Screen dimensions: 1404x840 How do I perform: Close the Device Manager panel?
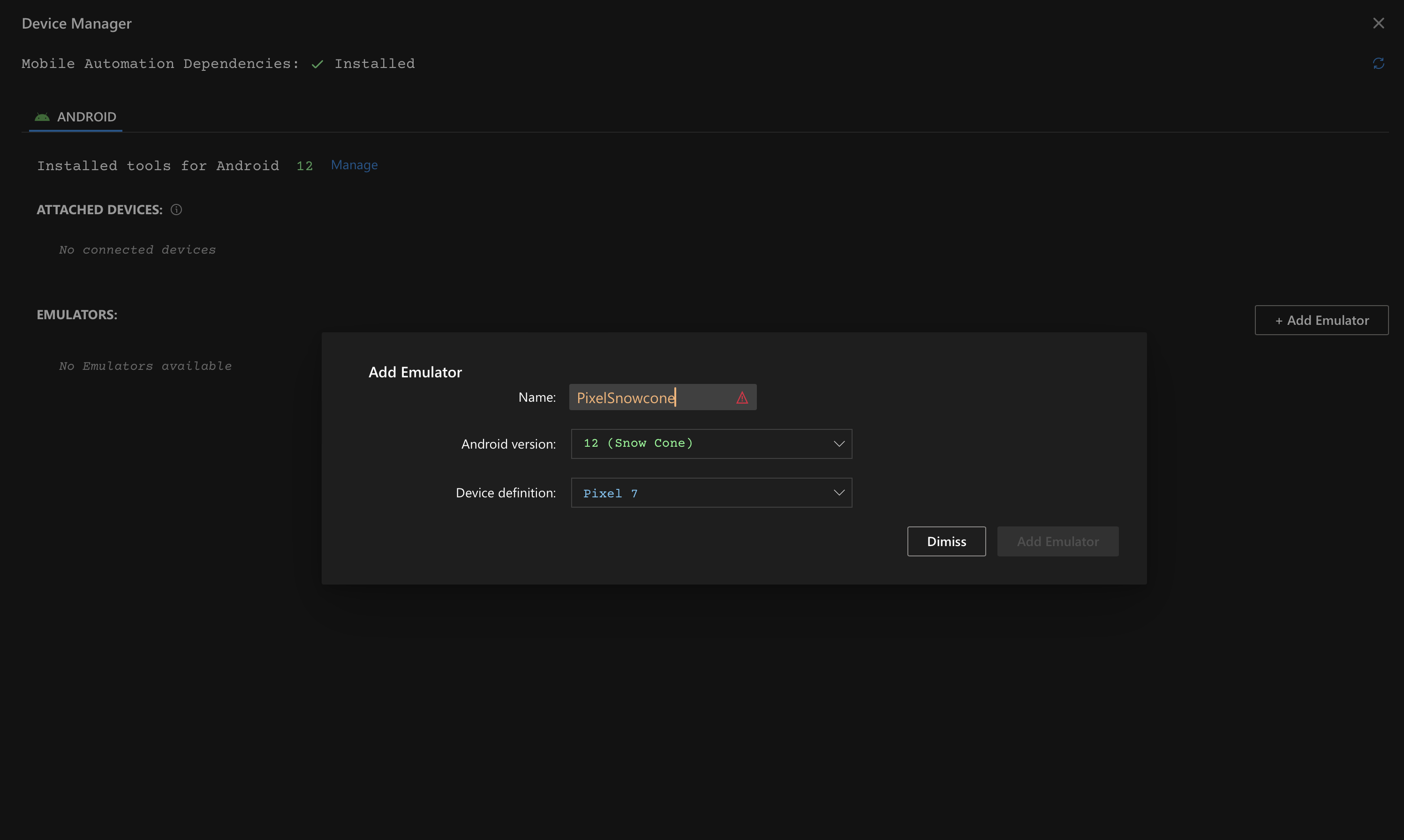coord(1378,23)
